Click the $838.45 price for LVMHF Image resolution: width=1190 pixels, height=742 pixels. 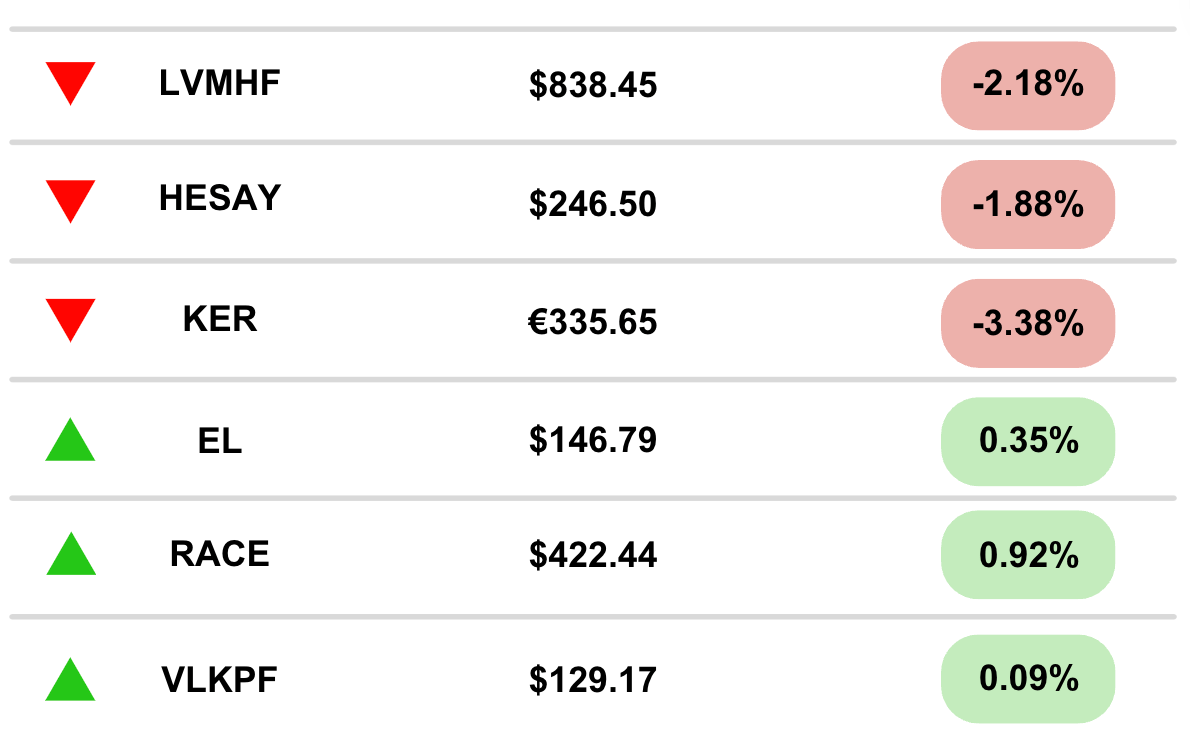click(x=593, y=86)
